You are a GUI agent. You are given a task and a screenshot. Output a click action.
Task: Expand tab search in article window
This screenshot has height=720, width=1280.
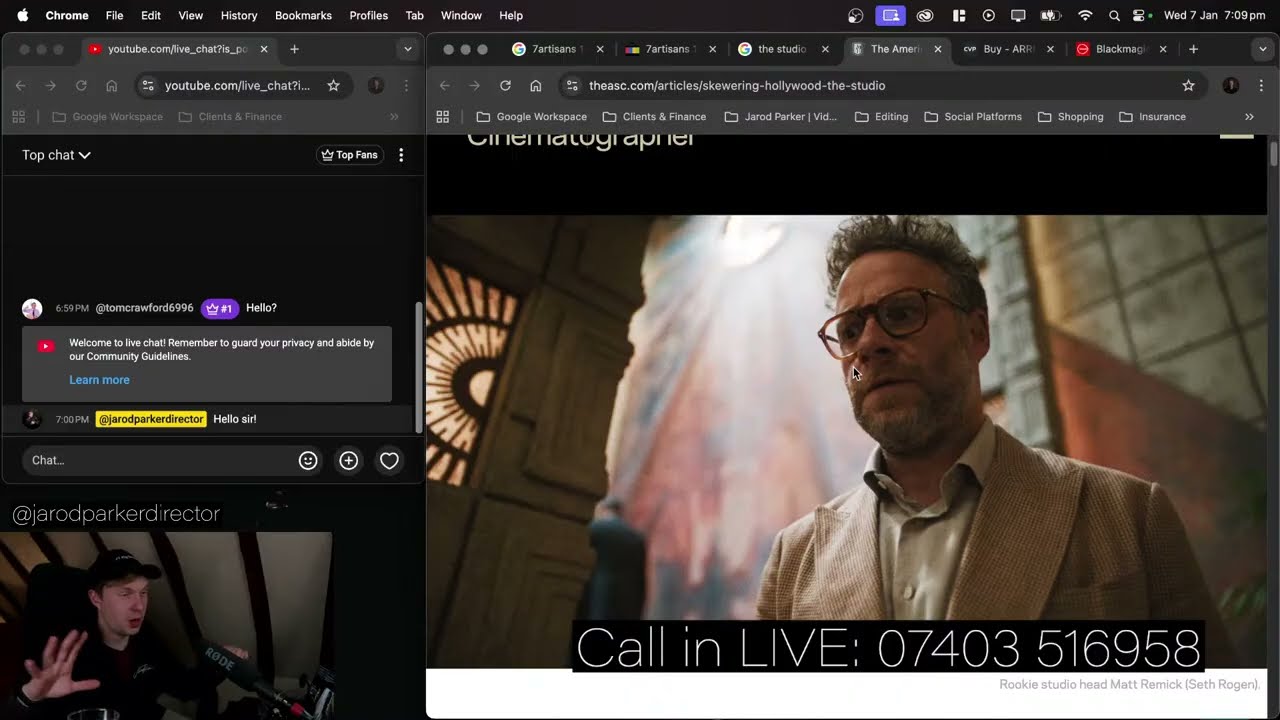1263,49
